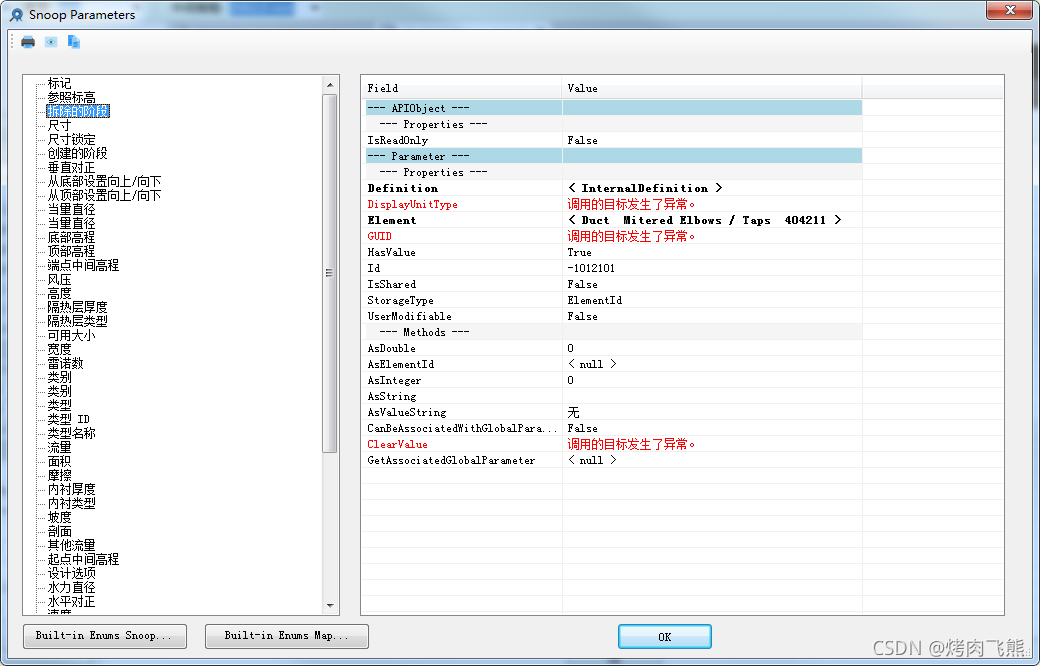Click the Parameter group header row
This screenshot has height=666, width=1040.
click(x=614, y=157)
